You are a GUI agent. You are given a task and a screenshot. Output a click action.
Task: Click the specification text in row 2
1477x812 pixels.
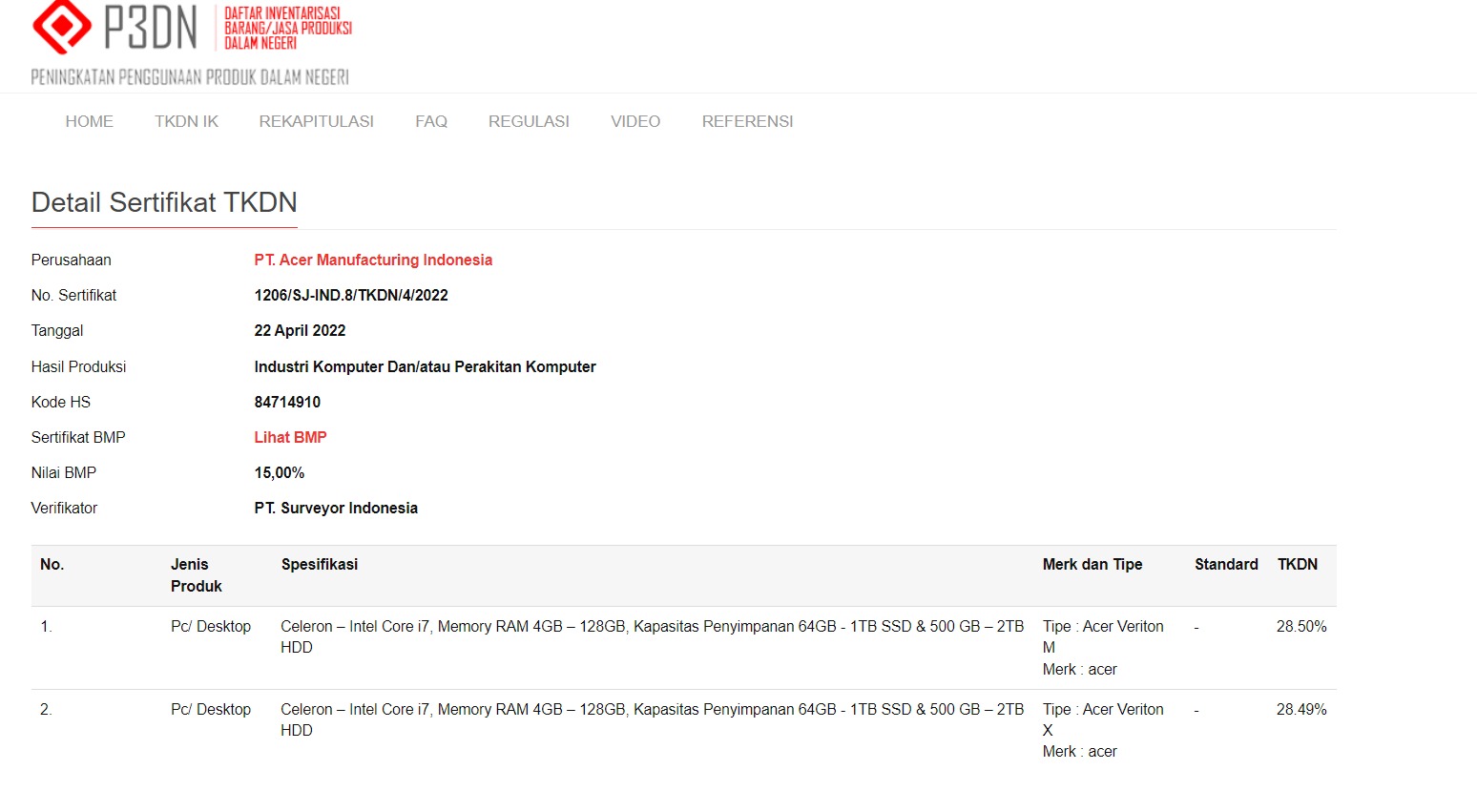coord(653,719)
